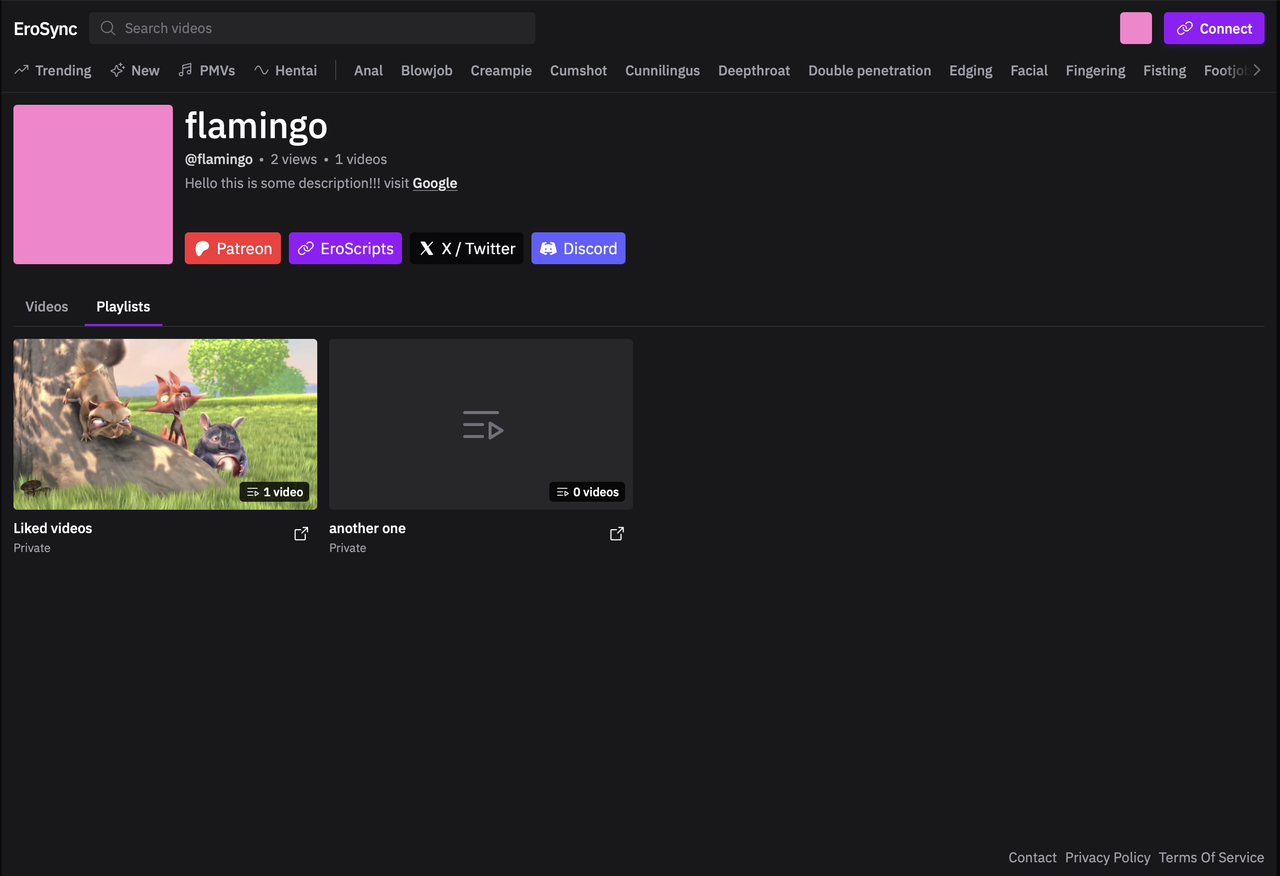The width and height of the screenshot is (1280, 876).
Task: Open the Liked videos playlist thumbnail
Action: coord(165,424)
